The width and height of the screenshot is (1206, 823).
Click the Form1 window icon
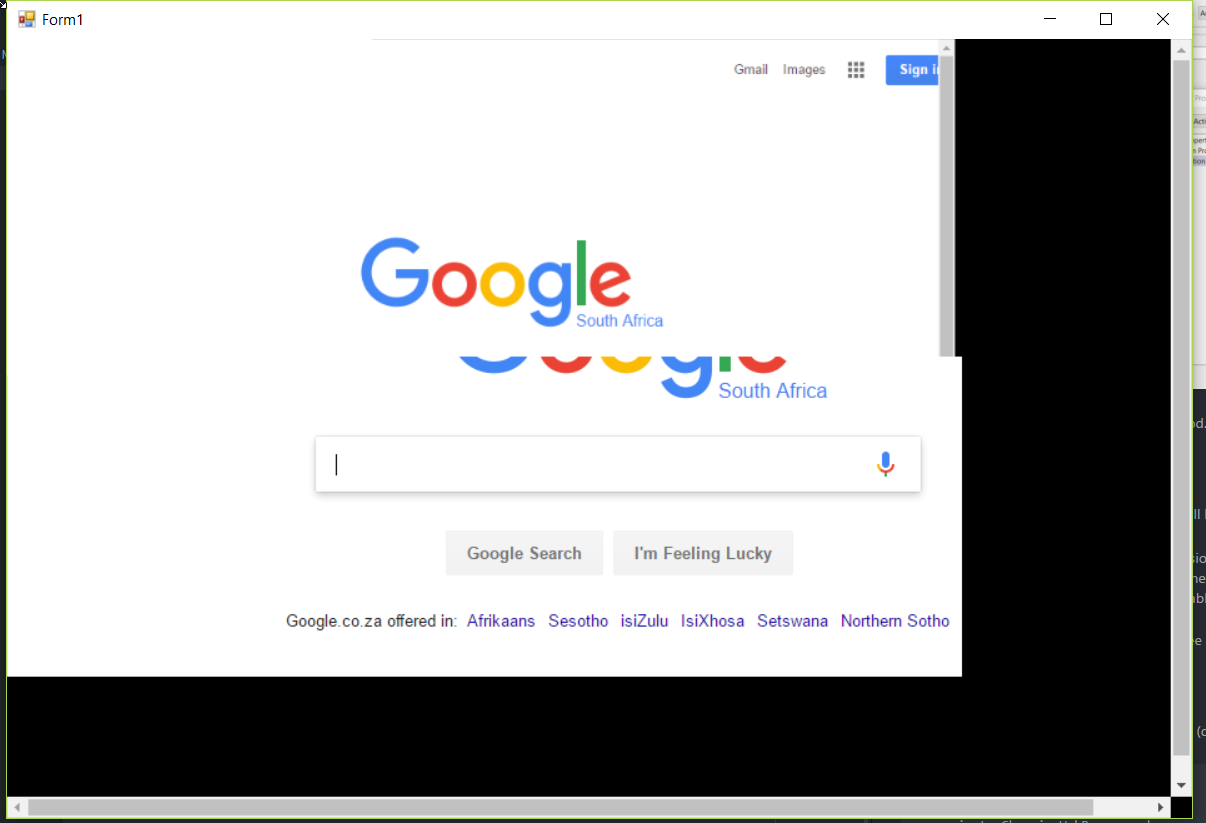27,19
